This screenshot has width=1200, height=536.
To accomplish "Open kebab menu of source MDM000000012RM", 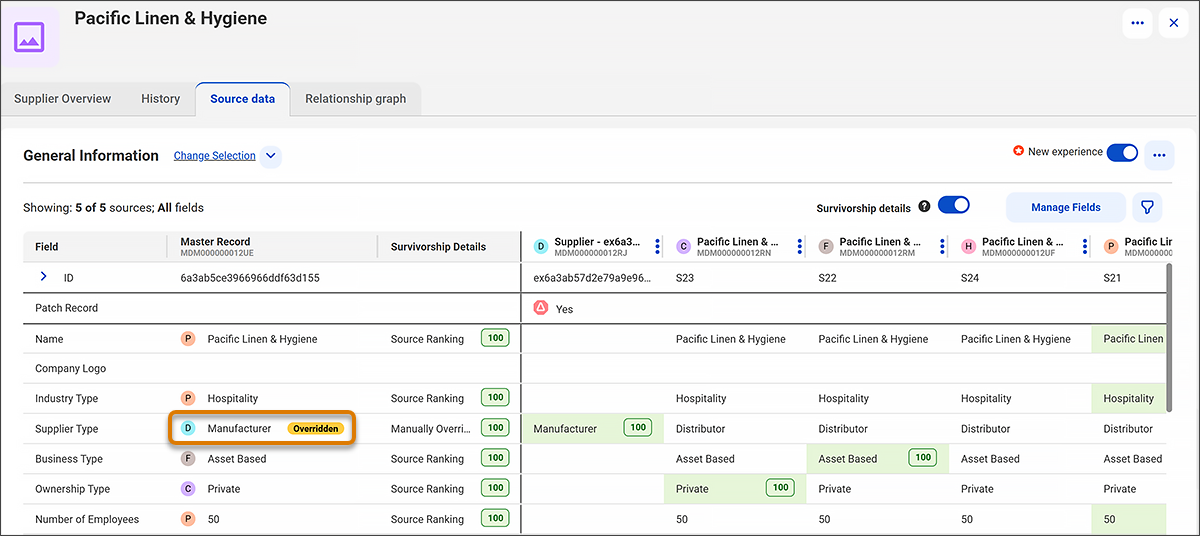I will pyautogui.click(x=942, y=247).
